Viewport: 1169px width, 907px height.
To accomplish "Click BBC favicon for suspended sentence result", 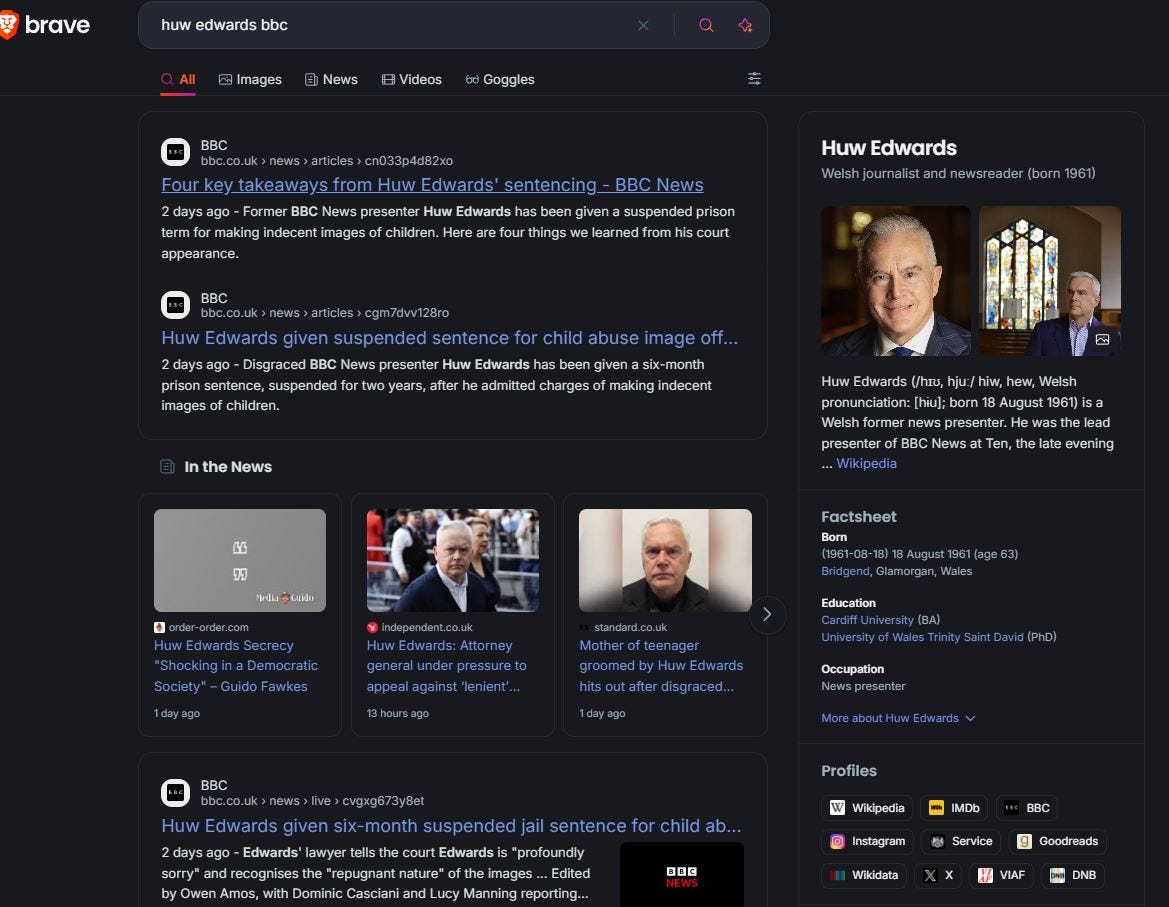I will pos(175,305).
